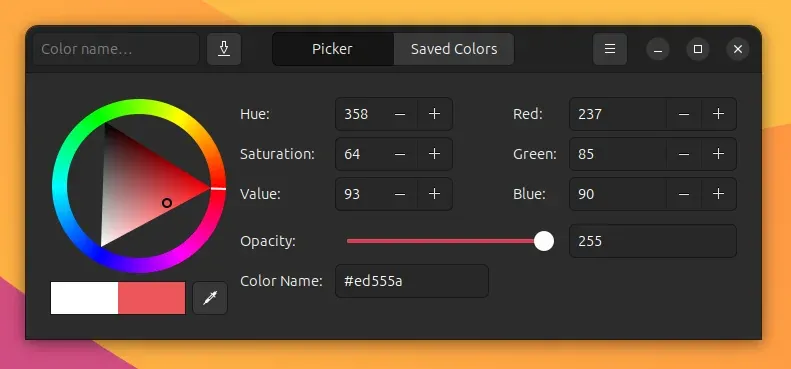The width and height of the screenshot is (791, 369).
Task: Open the hamburger main menu
Action: click(610, 49)
